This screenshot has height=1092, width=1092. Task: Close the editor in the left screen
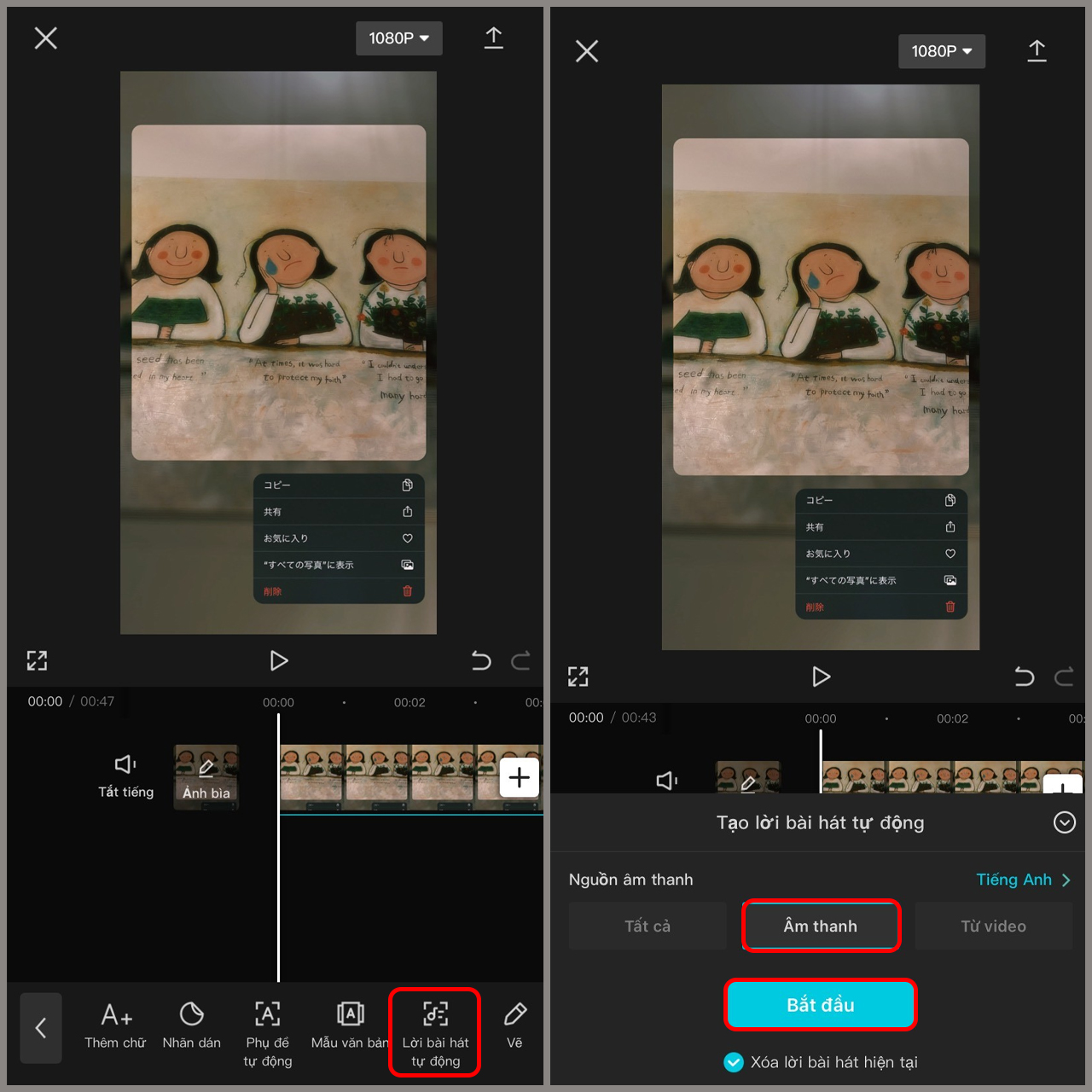[x=45, y=38]
